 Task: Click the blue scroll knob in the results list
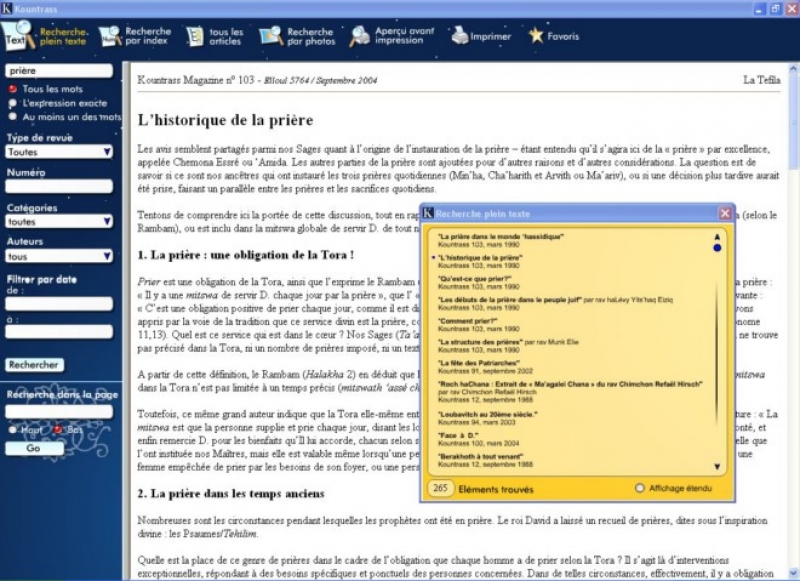[717, 248]
